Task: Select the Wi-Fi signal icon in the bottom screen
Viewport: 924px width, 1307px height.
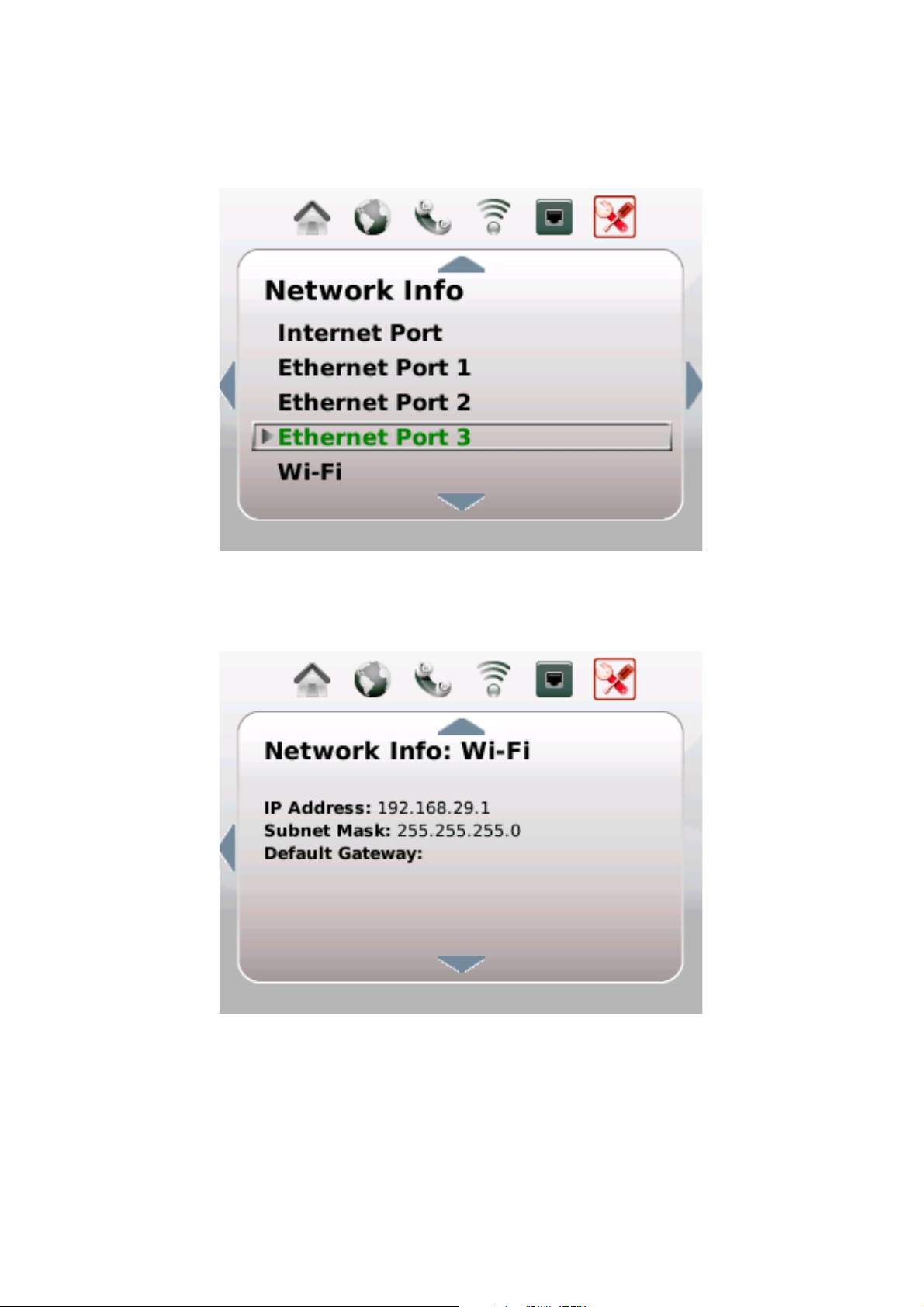Action: (x=493, y=679)
